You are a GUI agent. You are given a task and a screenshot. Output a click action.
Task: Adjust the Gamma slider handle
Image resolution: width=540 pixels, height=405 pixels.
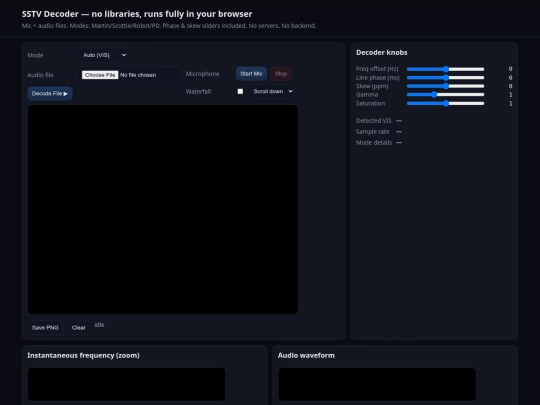[434, 94]
